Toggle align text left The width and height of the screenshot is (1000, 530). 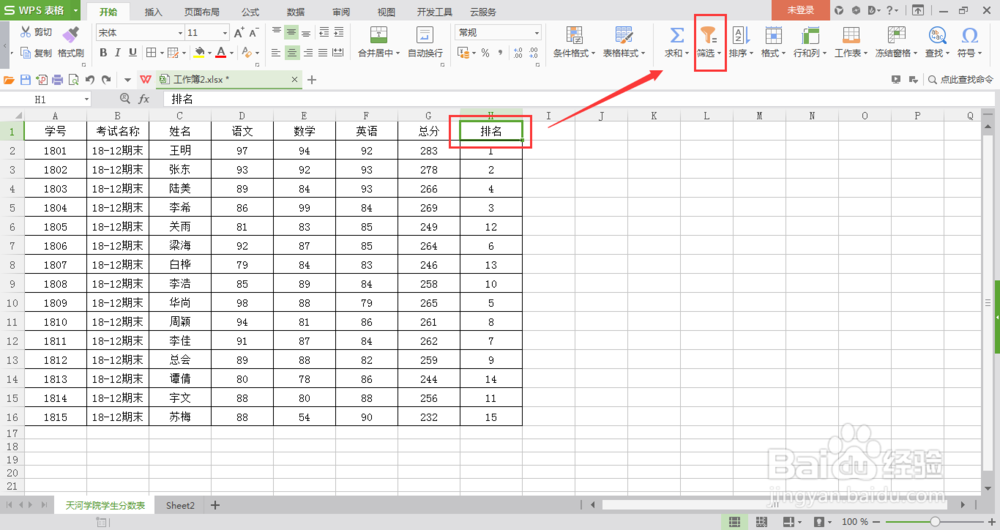(276, 53)
